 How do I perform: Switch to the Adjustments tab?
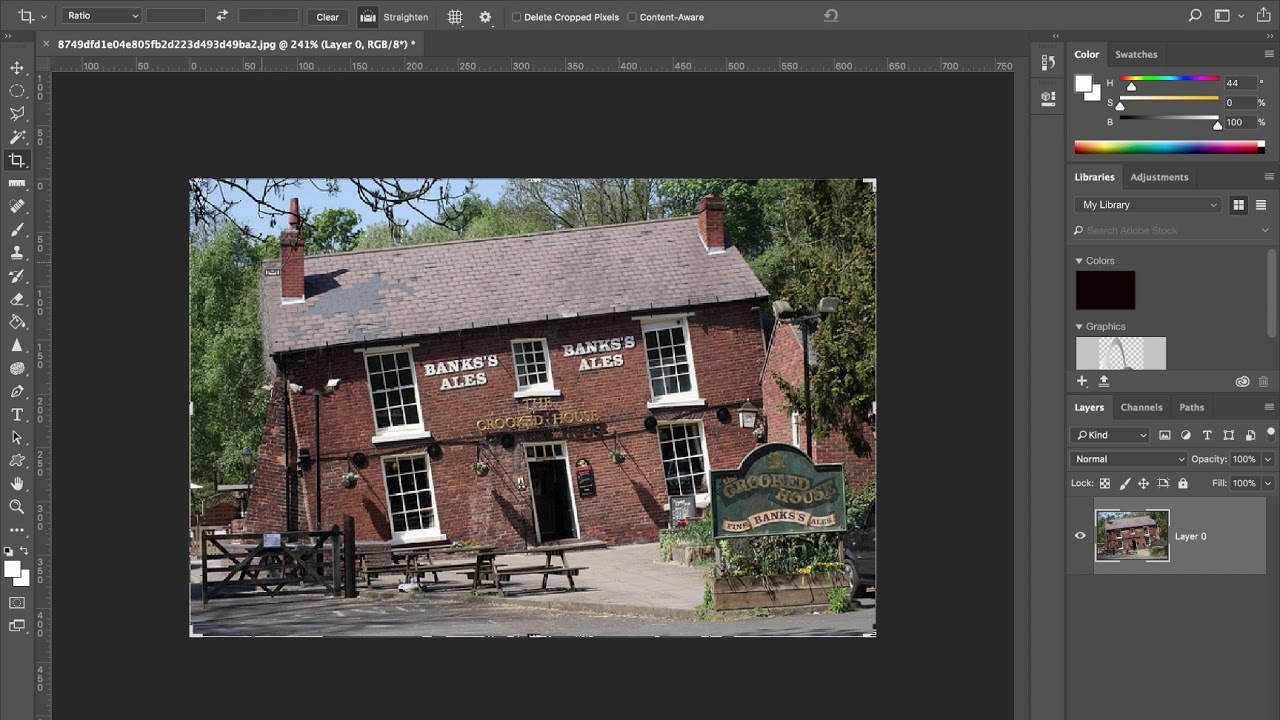[x=1159, y=177]
